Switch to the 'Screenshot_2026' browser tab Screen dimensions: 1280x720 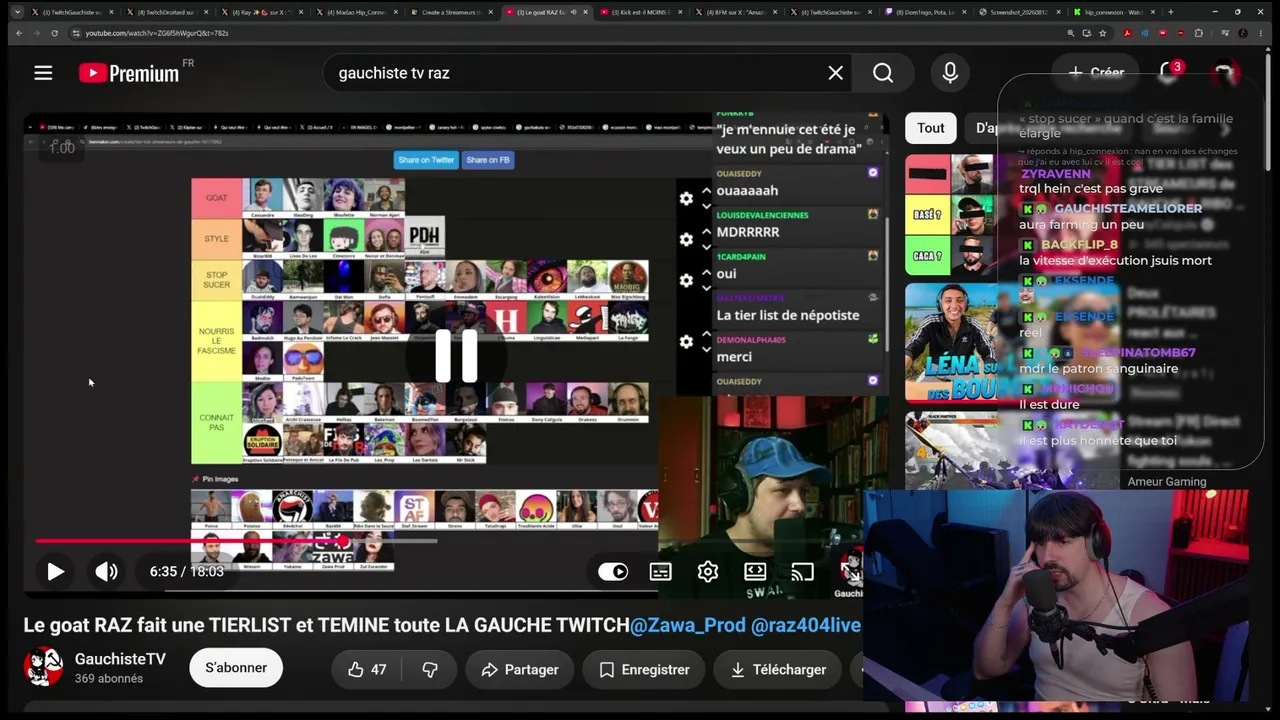[1020, 12]
